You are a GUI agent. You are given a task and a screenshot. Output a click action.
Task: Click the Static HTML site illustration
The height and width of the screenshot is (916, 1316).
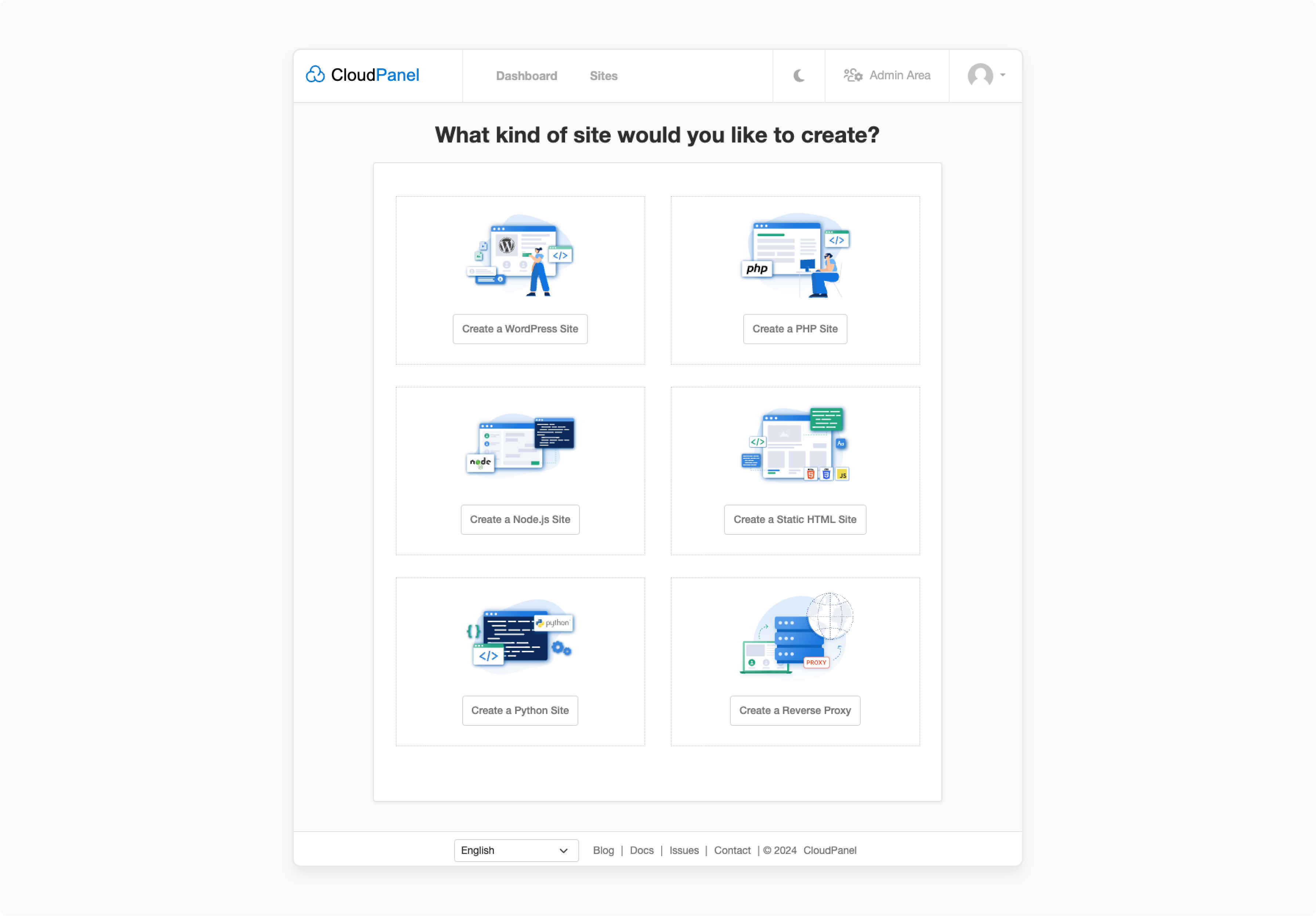click(x=795, y=445)
